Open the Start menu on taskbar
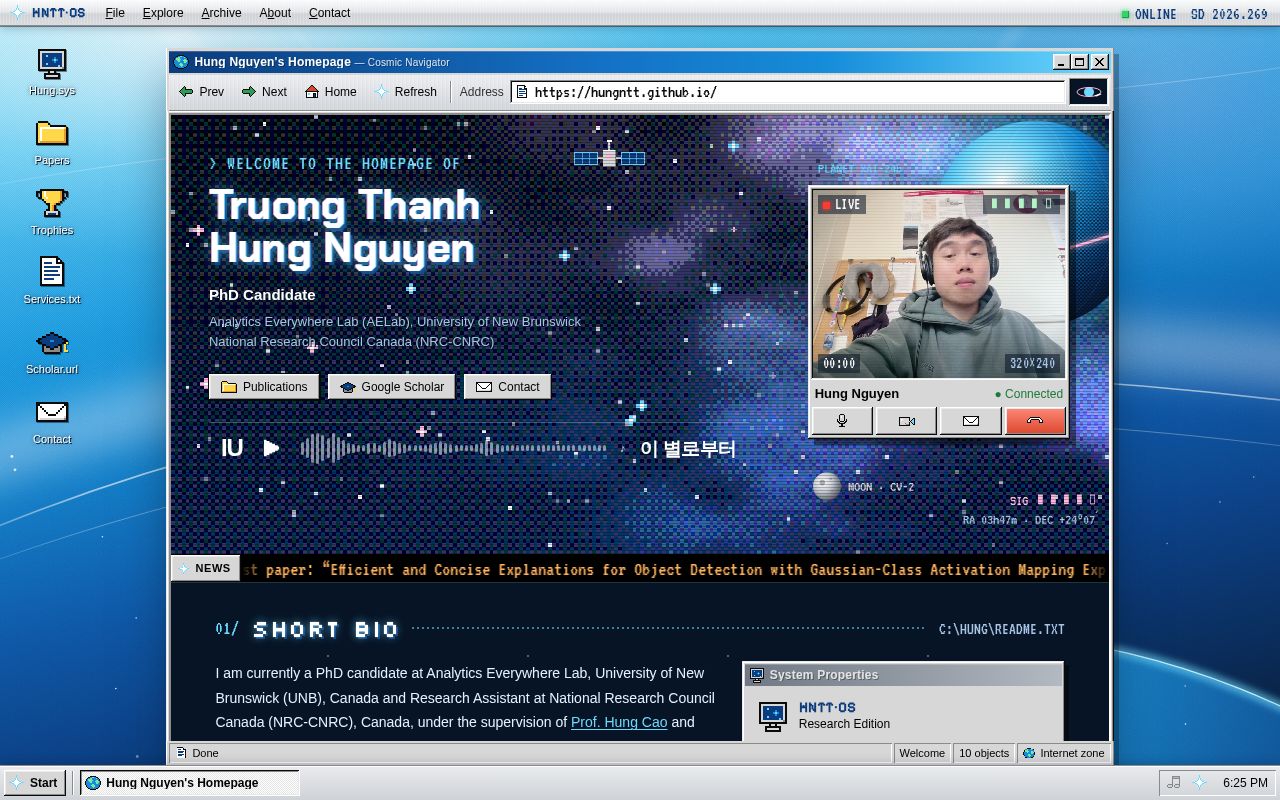 point(35,783)
